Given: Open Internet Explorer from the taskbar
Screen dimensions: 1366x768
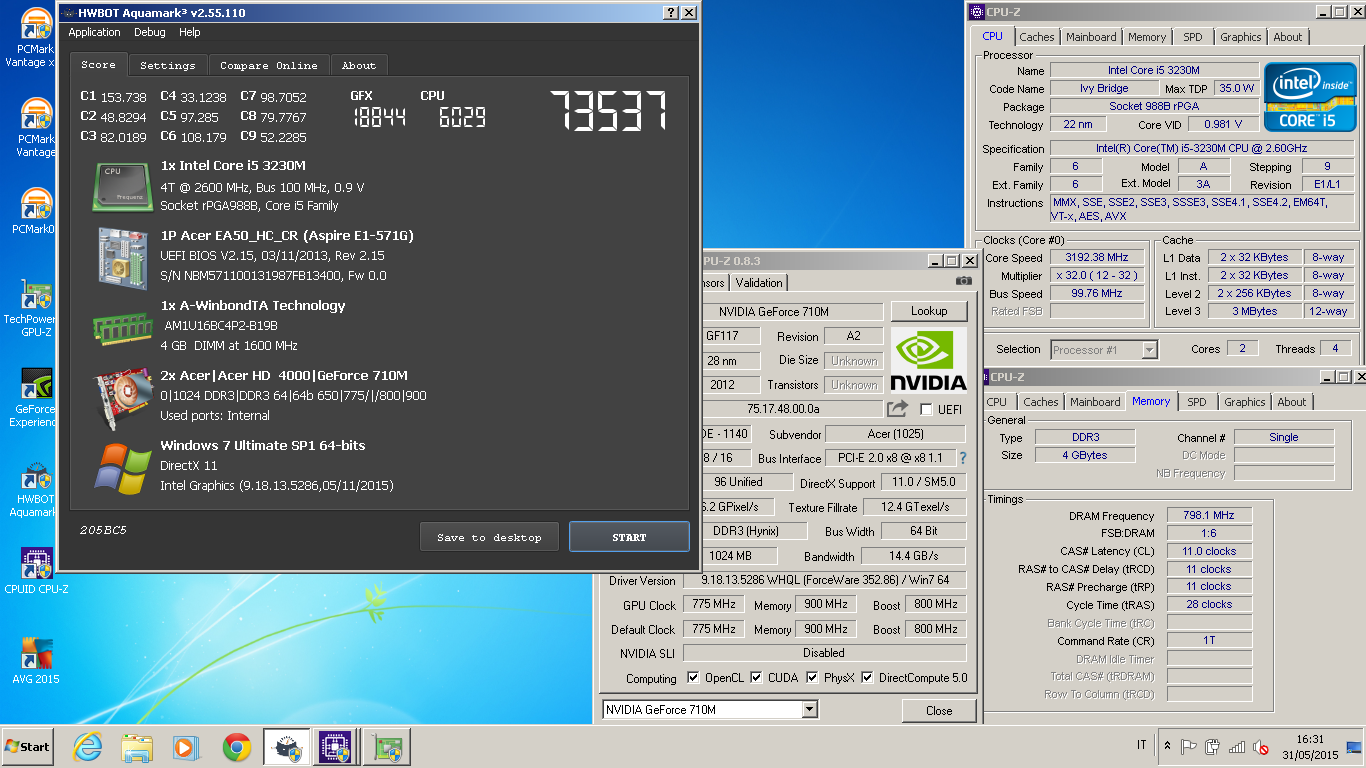Looking at the screenshot, I should 88,747.
